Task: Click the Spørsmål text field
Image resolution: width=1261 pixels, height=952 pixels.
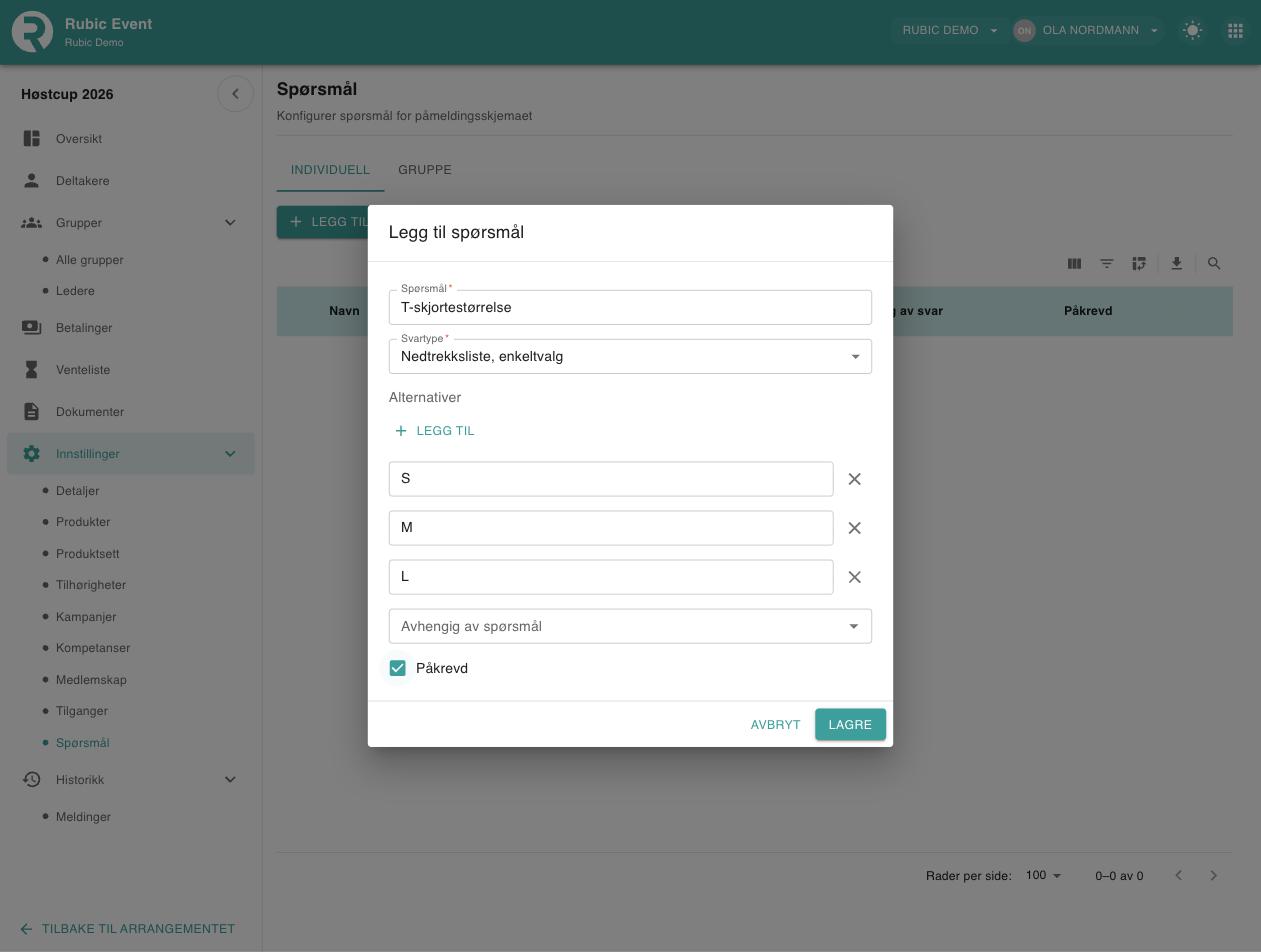Action: tap(630, 308)
